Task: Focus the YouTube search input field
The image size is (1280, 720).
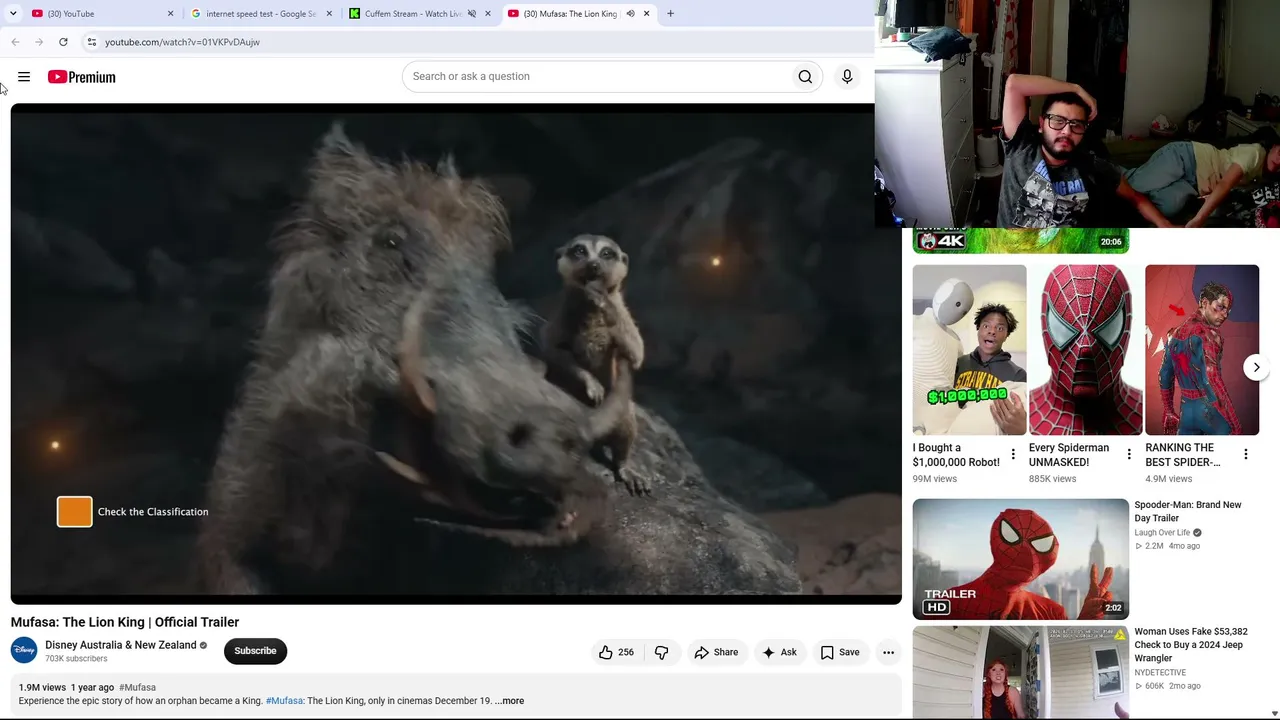Action: [x=597, y=77]
